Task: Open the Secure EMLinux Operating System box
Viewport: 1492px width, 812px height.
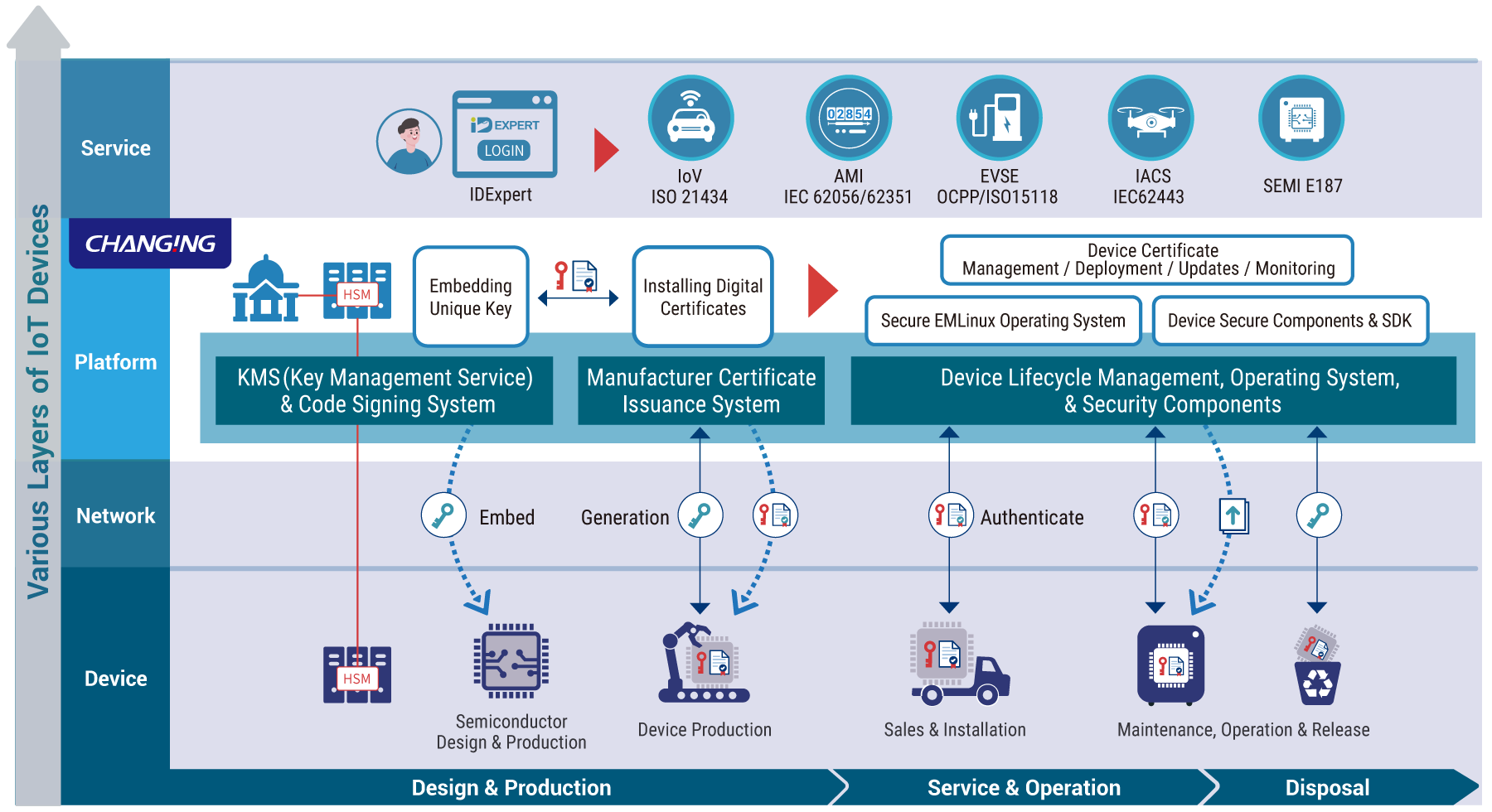Action: (1003, 321)
